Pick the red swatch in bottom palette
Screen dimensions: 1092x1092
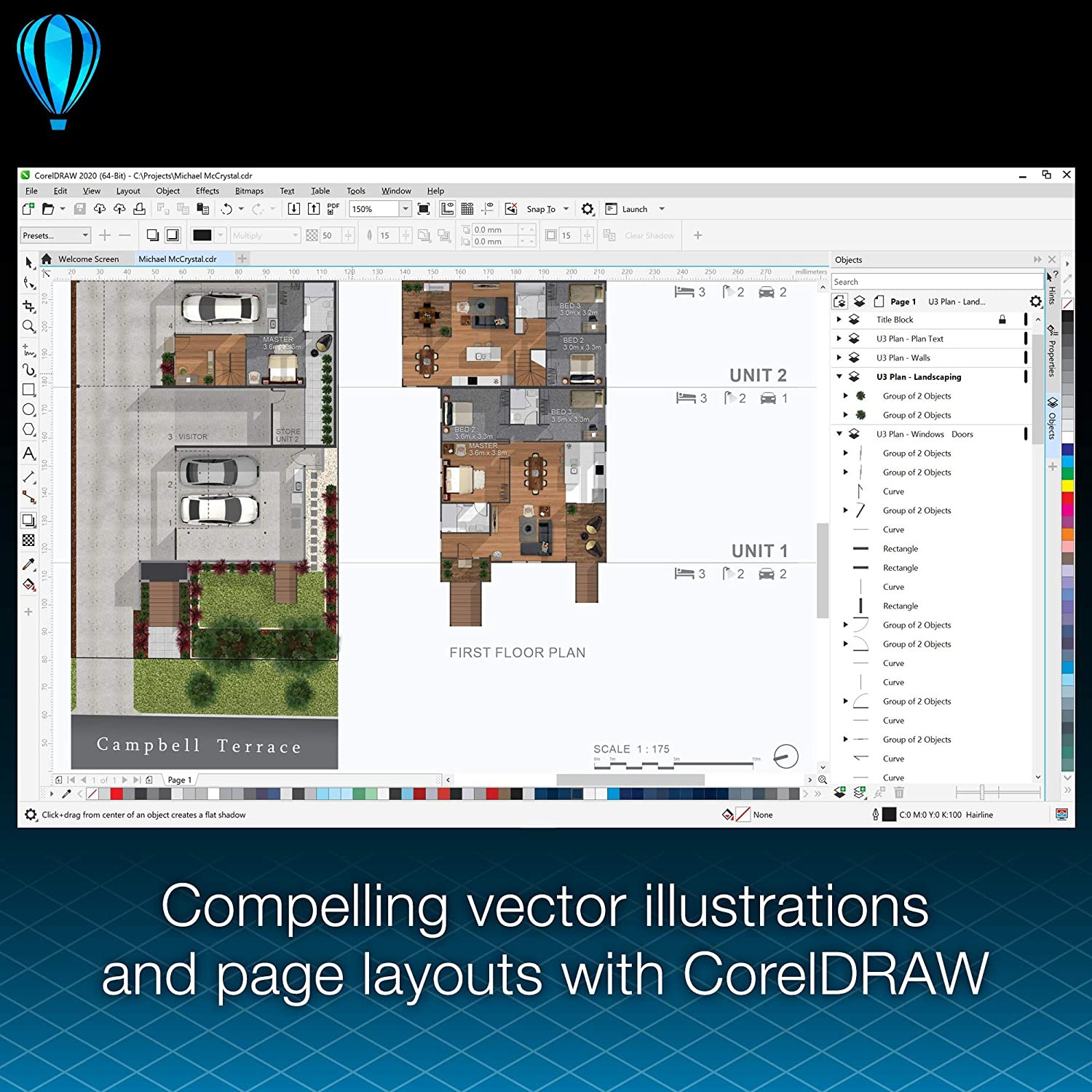116,794
